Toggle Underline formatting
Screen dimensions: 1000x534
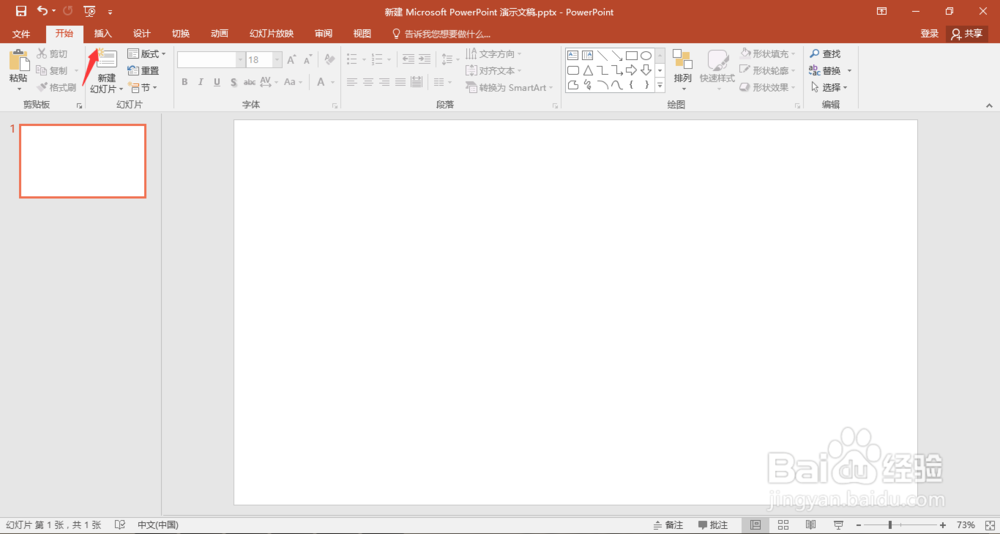[x=217, y=82]
